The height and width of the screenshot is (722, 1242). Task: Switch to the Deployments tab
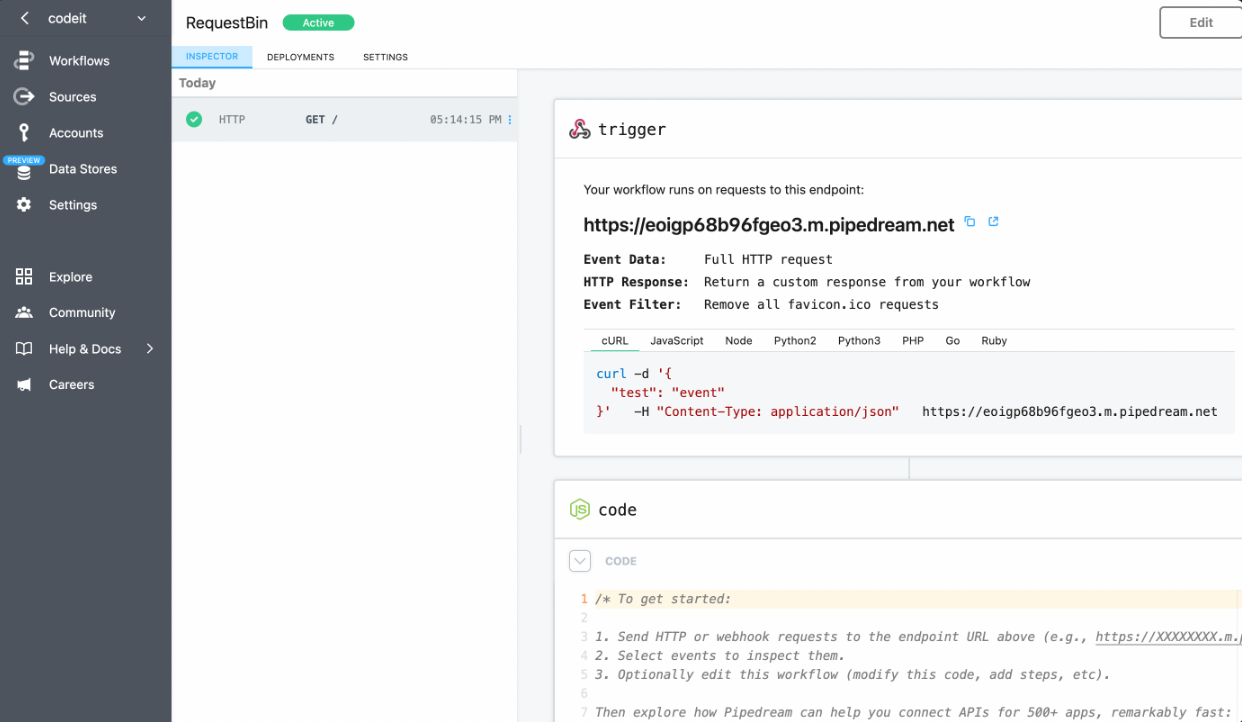click(x=300, y=57)
